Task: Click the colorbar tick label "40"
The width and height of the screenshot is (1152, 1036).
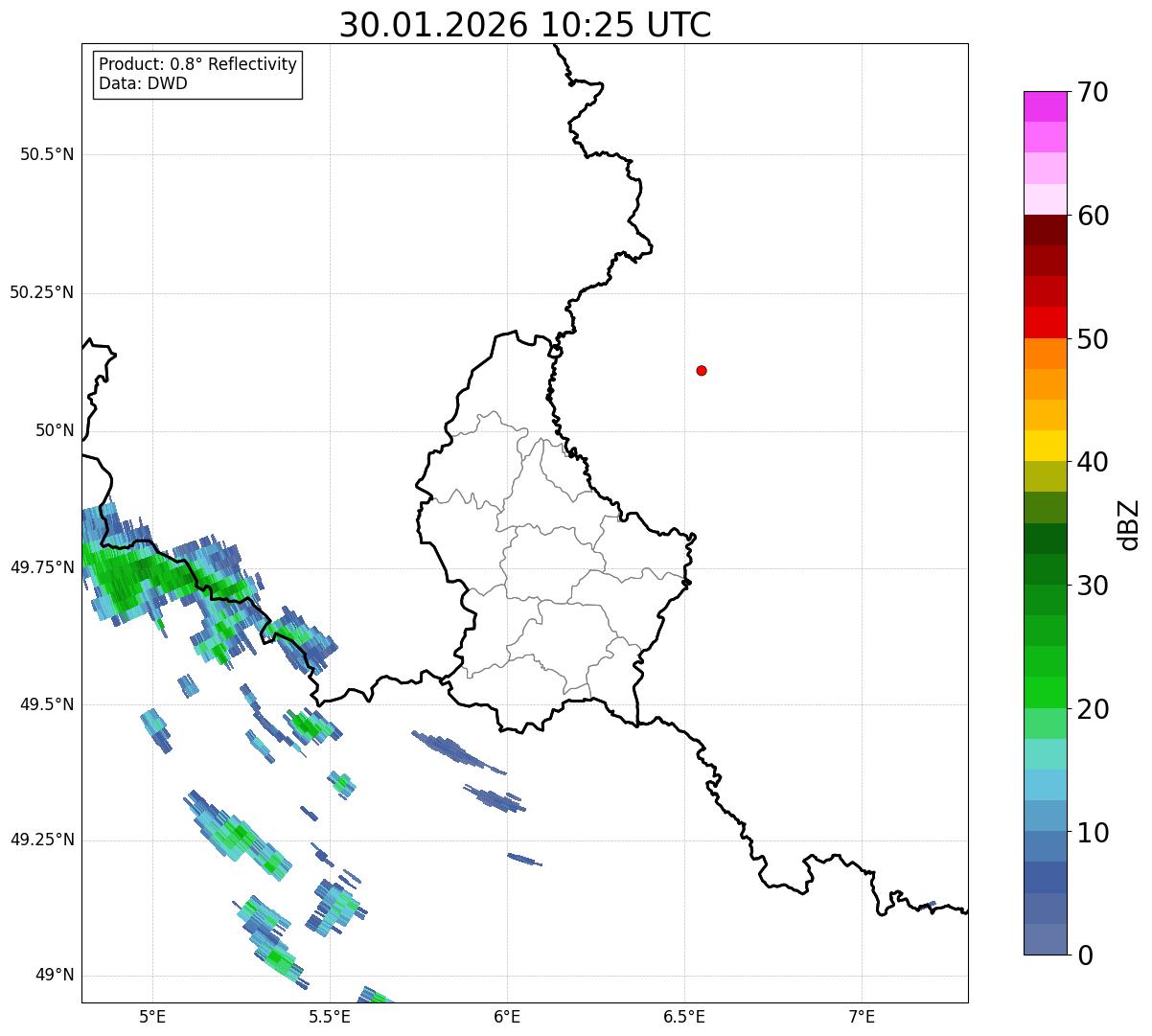Action: pyautogui.click(x=1093, y=463)
